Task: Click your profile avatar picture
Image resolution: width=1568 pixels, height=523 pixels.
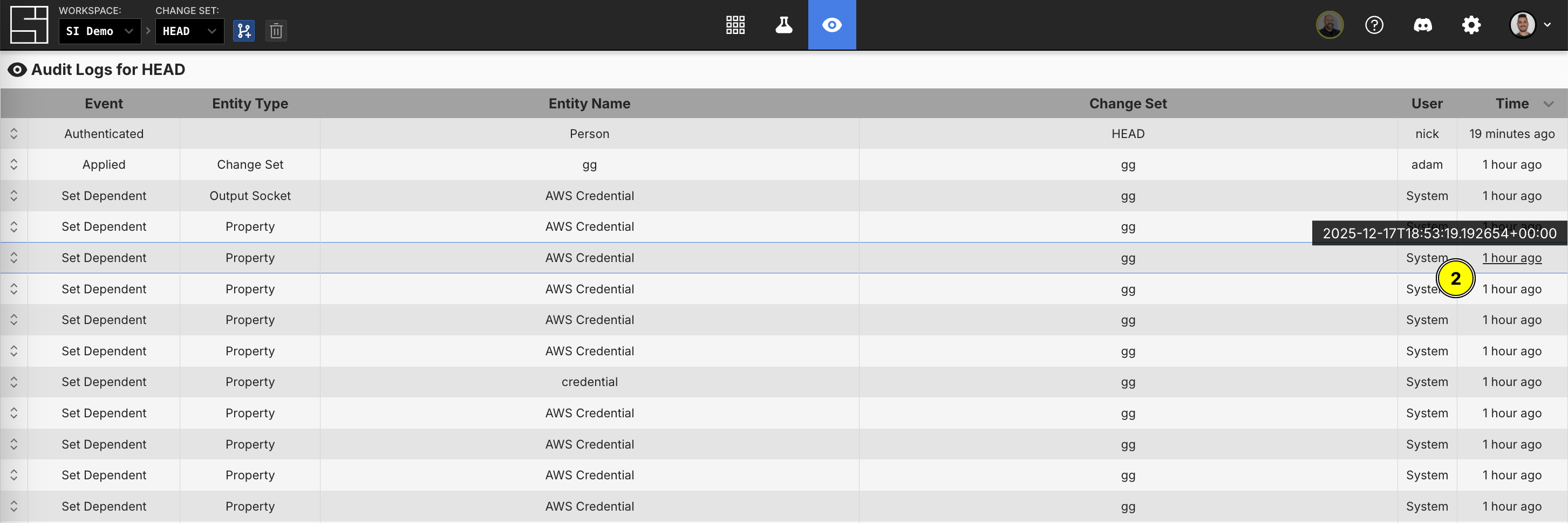Action: 1523,25
